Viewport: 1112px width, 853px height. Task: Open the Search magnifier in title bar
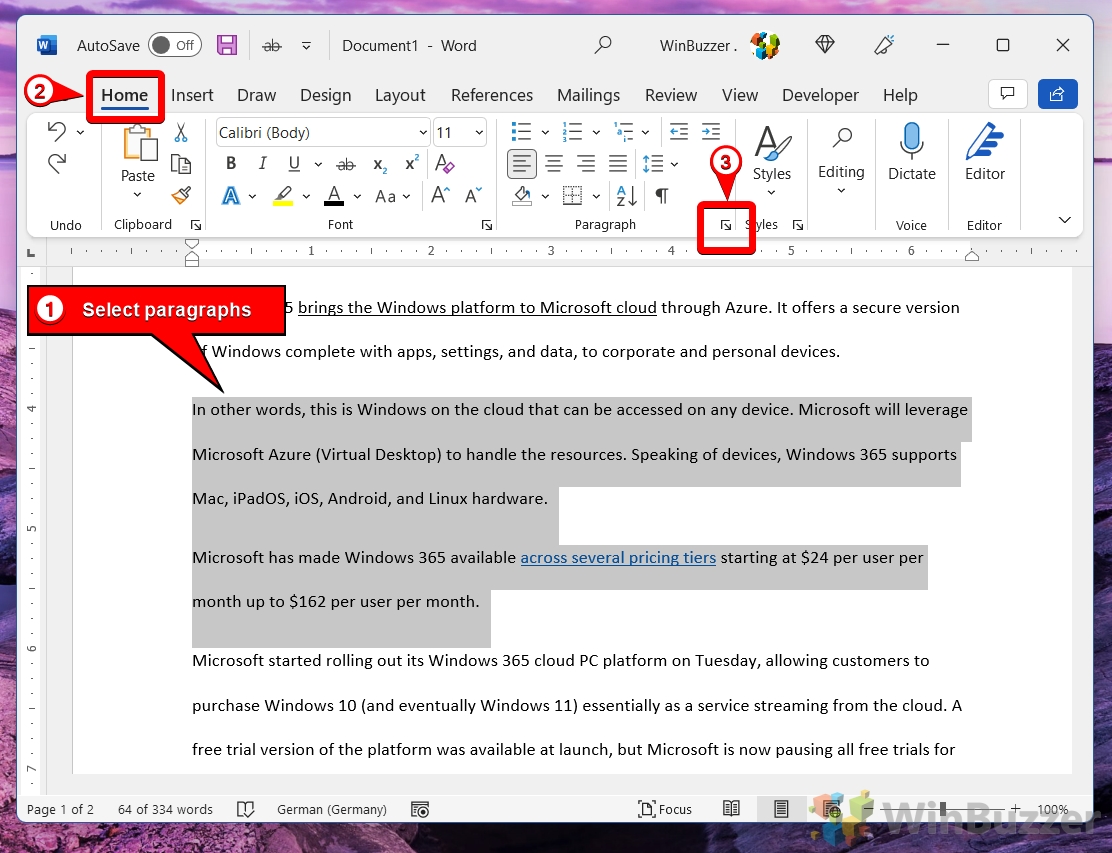click(x=603, y=45)
